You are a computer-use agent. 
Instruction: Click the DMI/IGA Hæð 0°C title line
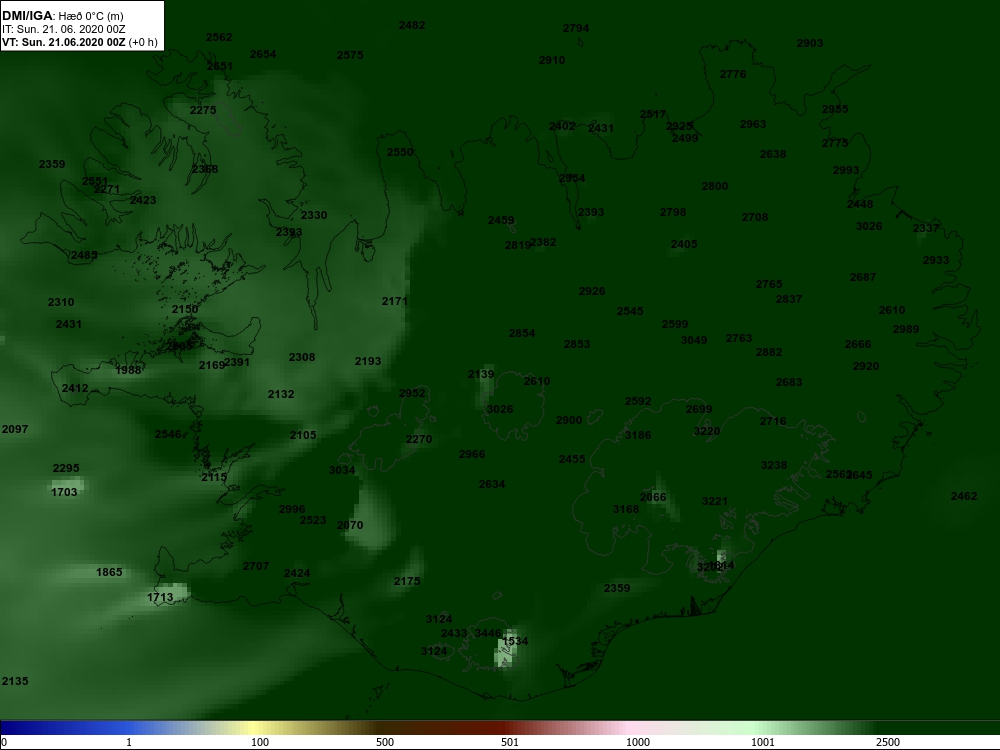coord(62,16)
